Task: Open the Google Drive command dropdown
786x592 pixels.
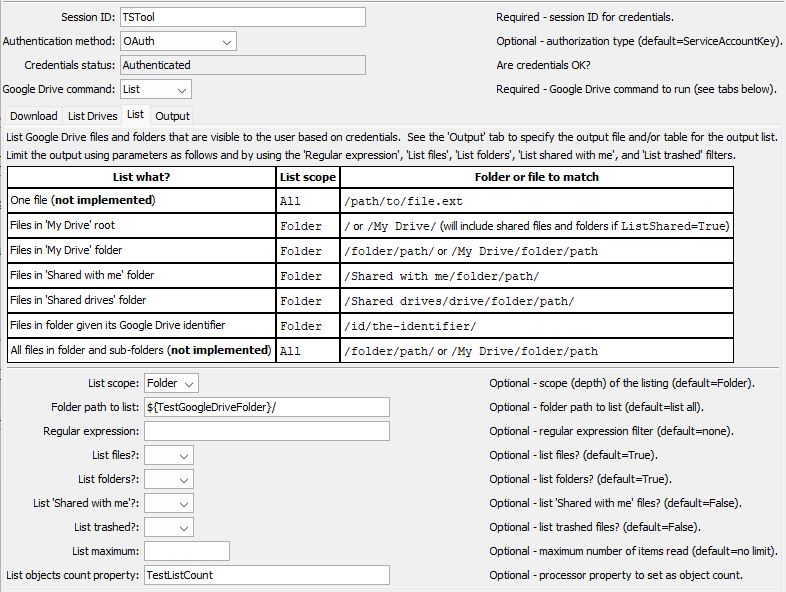Action: pos(155,89)
